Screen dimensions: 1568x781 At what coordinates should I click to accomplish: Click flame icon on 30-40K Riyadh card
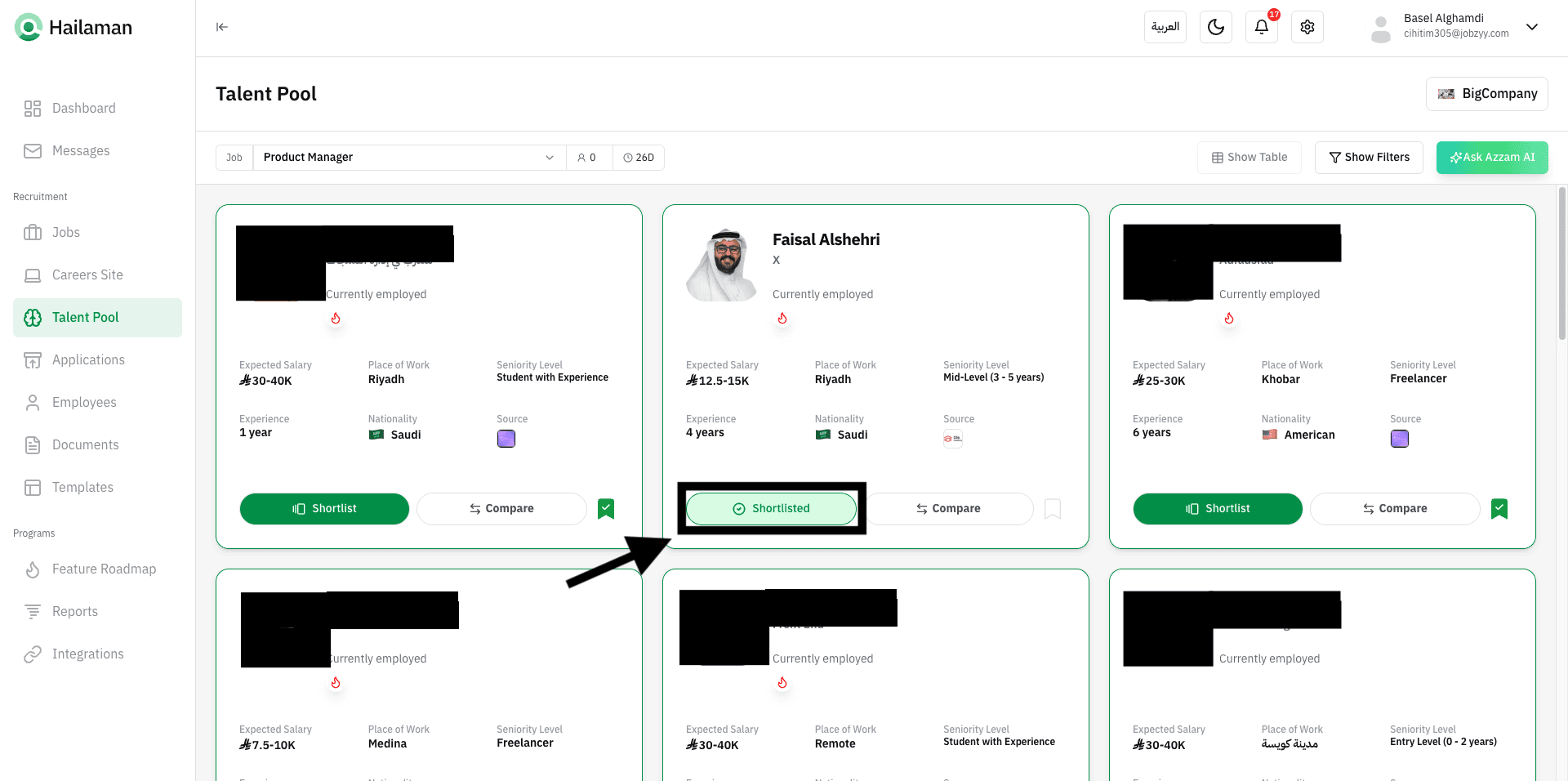(336, 319)
